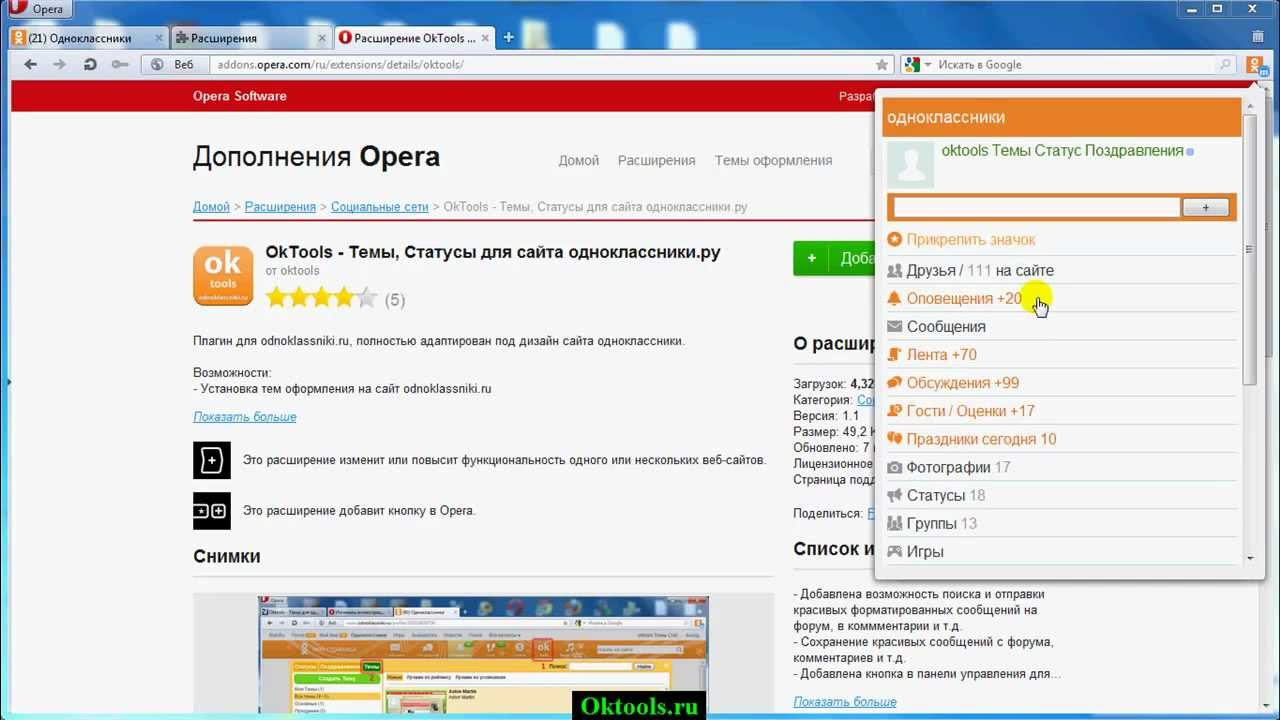Close the (21) Одноклассники tab
This screenshot has width=1280, height=720.
(158, 38)
